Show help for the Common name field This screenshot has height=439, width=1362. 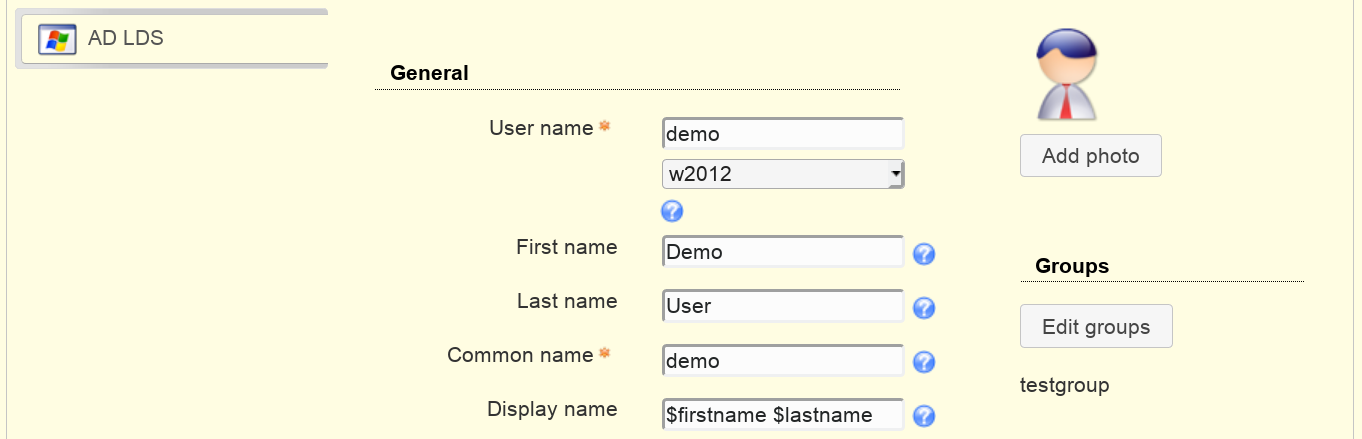pos(924,362)
